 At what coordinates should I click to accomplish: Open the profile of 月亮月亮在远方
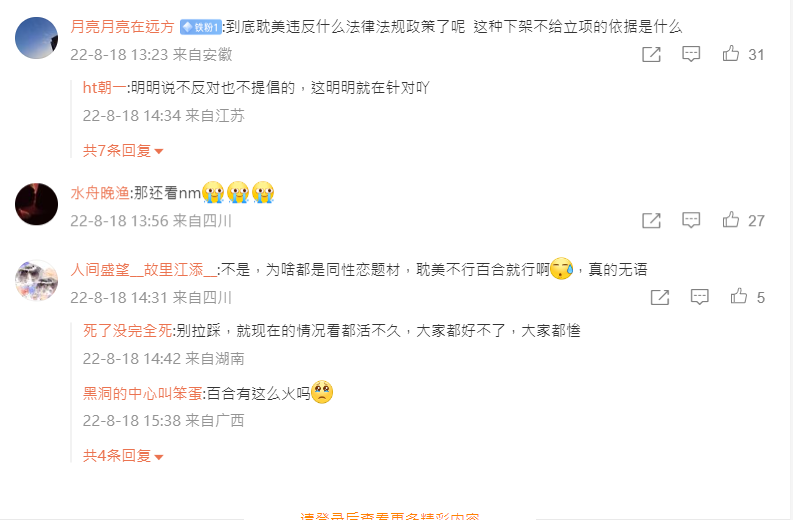[122, 27]
